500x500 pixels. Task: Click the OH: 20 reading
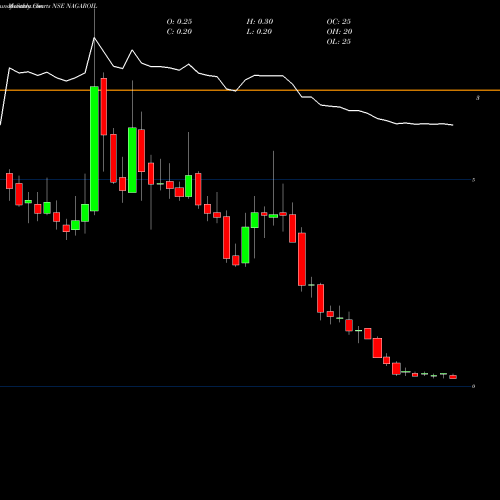click(x=339, y=32)
